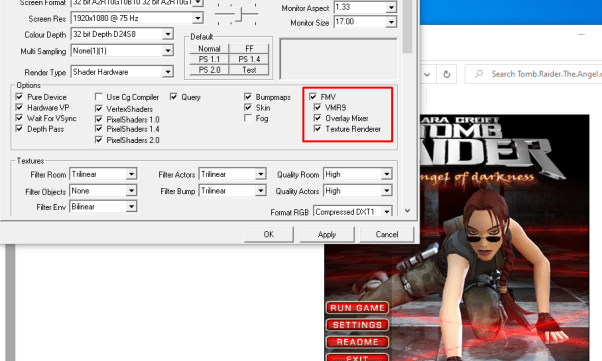Open the Screen Format dropdown

pos(197,3)
